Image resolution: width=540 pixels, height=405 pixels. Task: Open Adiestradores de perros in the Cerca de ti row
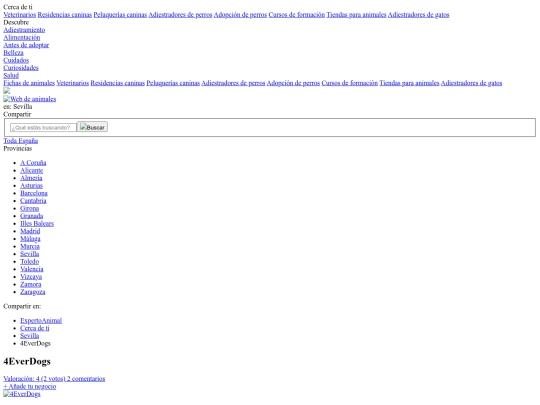coord(180,15)
